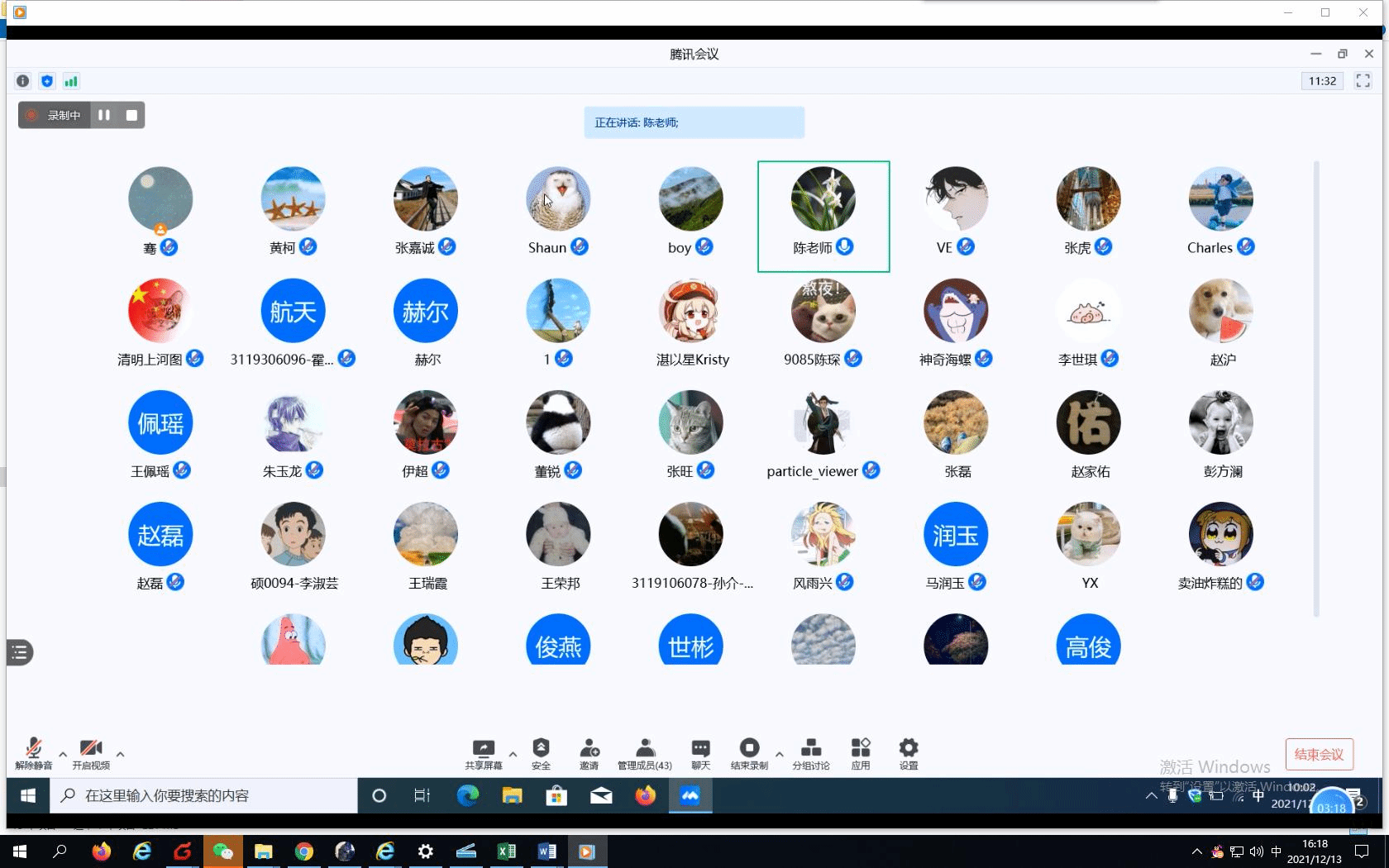The width and height of the screenshot is (1389, 868).
Task: Expand video options arrow beside camera
Action: click(x=121, y=754)
